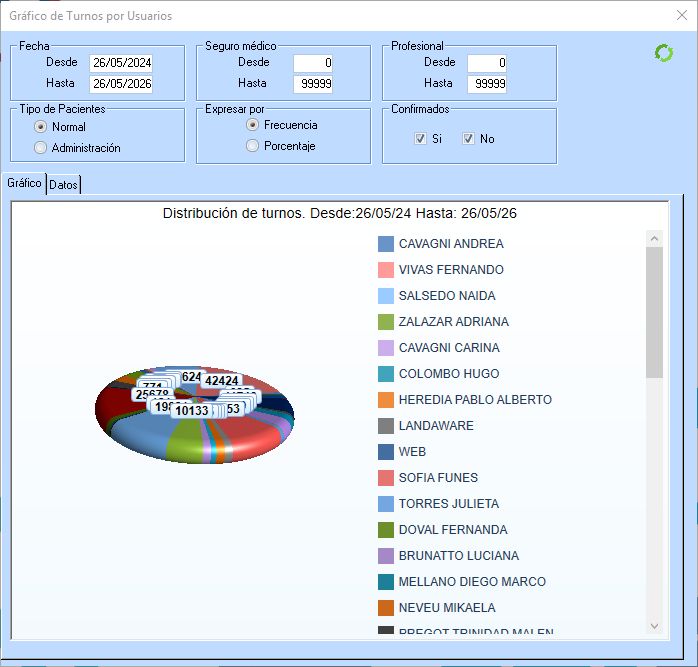
Task: Click CAVAGNI CARINA lilac swatch
Action: coord(386,348)
